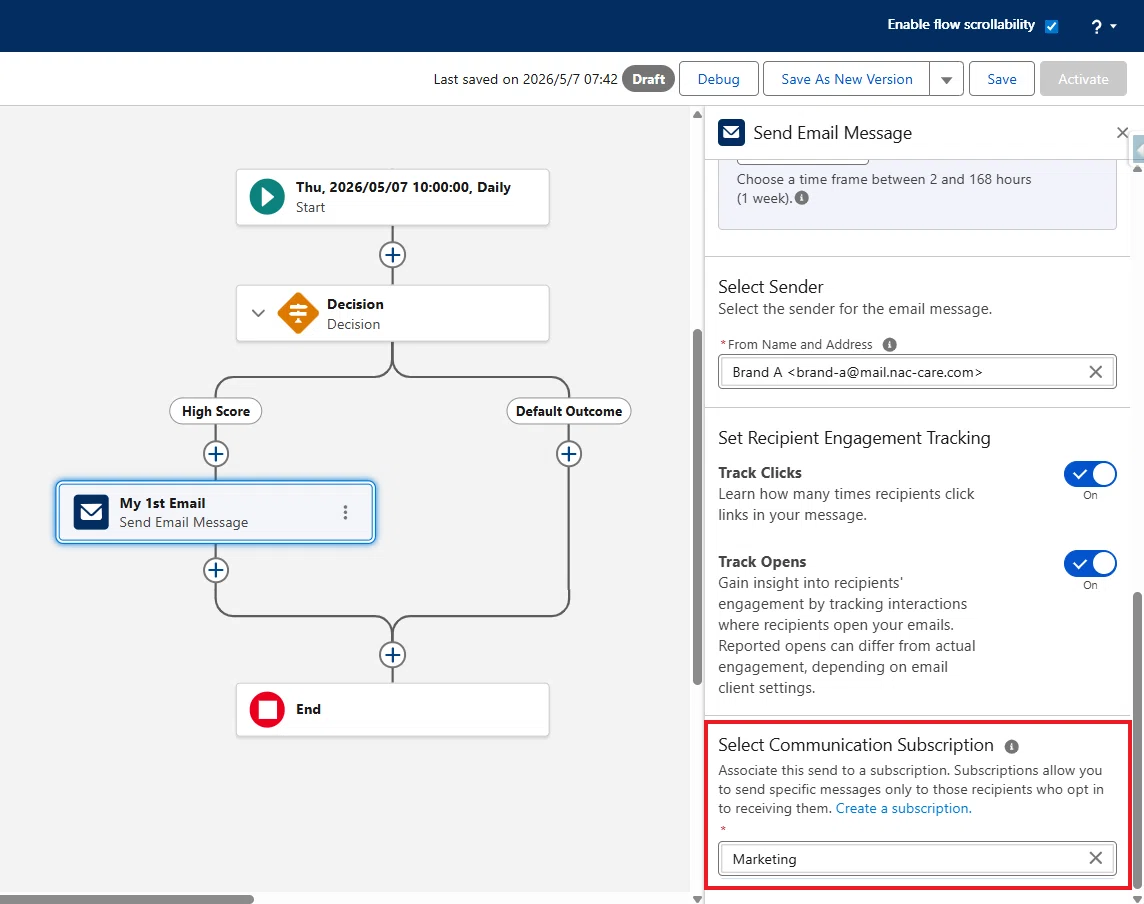1144x904 pixels.
Task: Clear the Brand A sender value
Action: point(1095,372)
